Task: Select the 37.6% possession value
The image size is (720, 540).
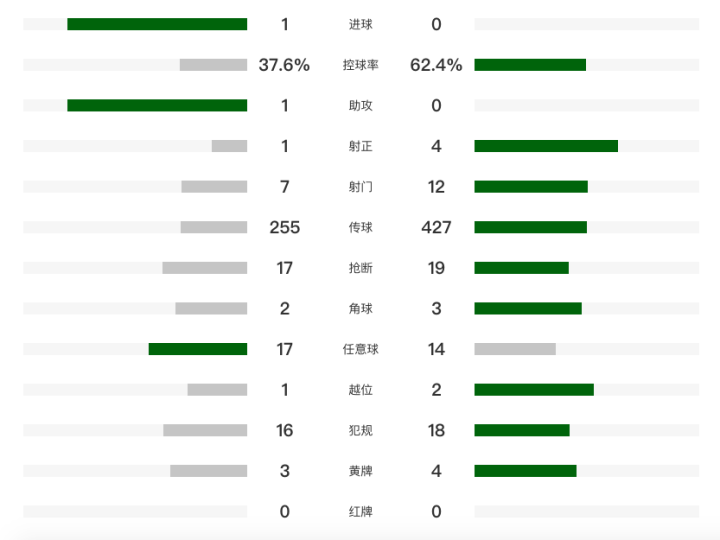Action: click(x=284, y=65)
